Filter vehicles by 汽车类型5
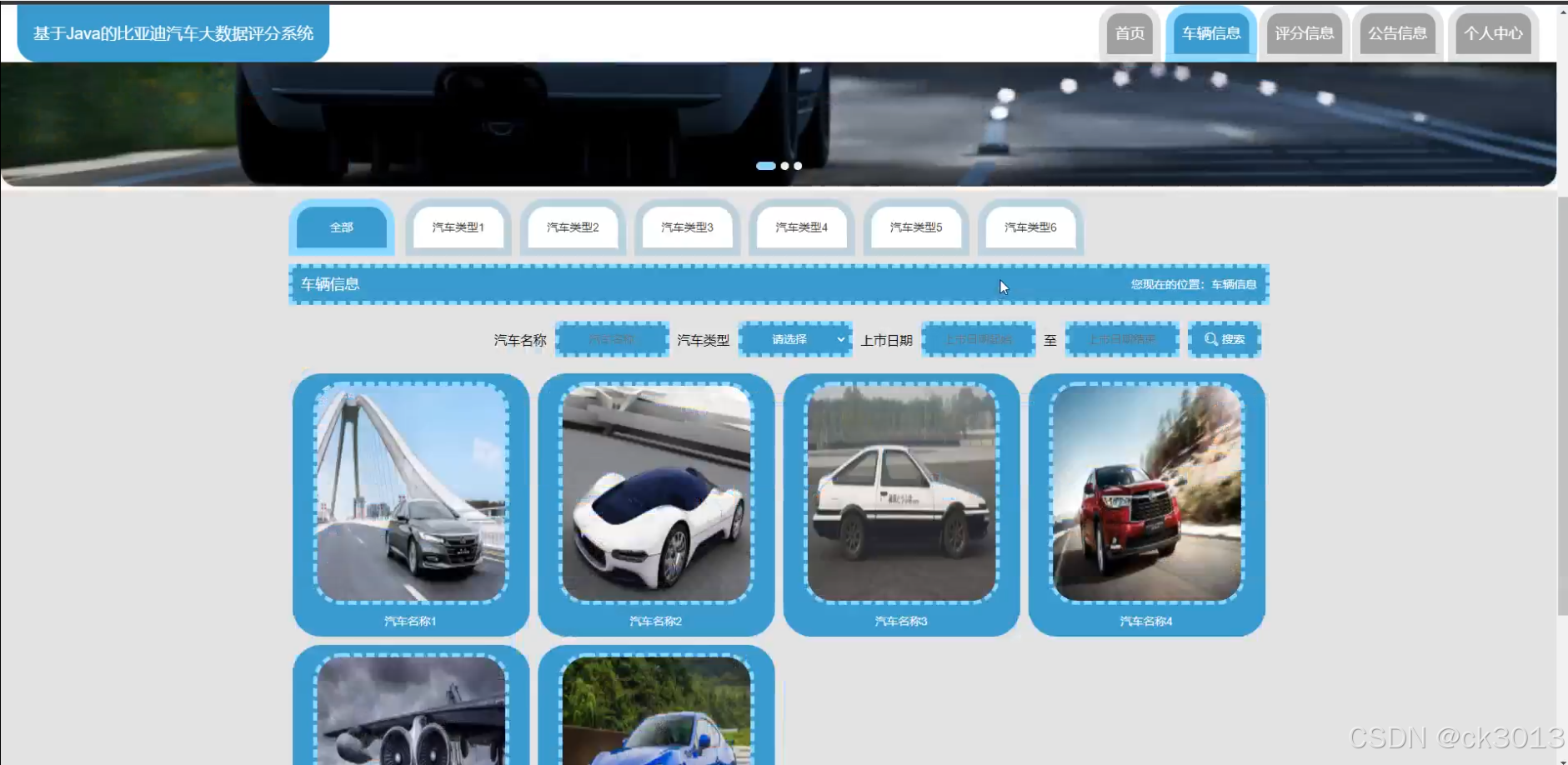This screenshot has height=765, width=1568. pos(916,227)
